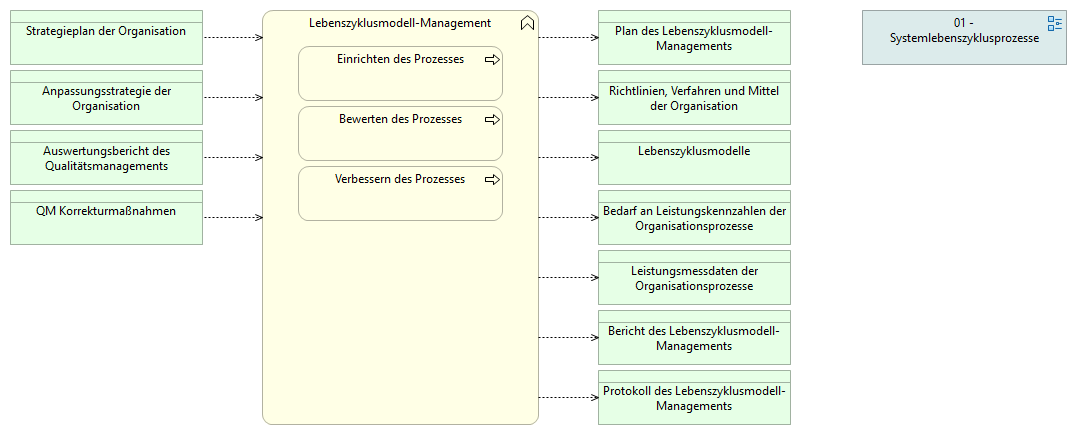Viewport: 1077px width, 435px height.
Task: Click the process arrow icon in Bewerten des Prozesses
Action: coord(492,120)
